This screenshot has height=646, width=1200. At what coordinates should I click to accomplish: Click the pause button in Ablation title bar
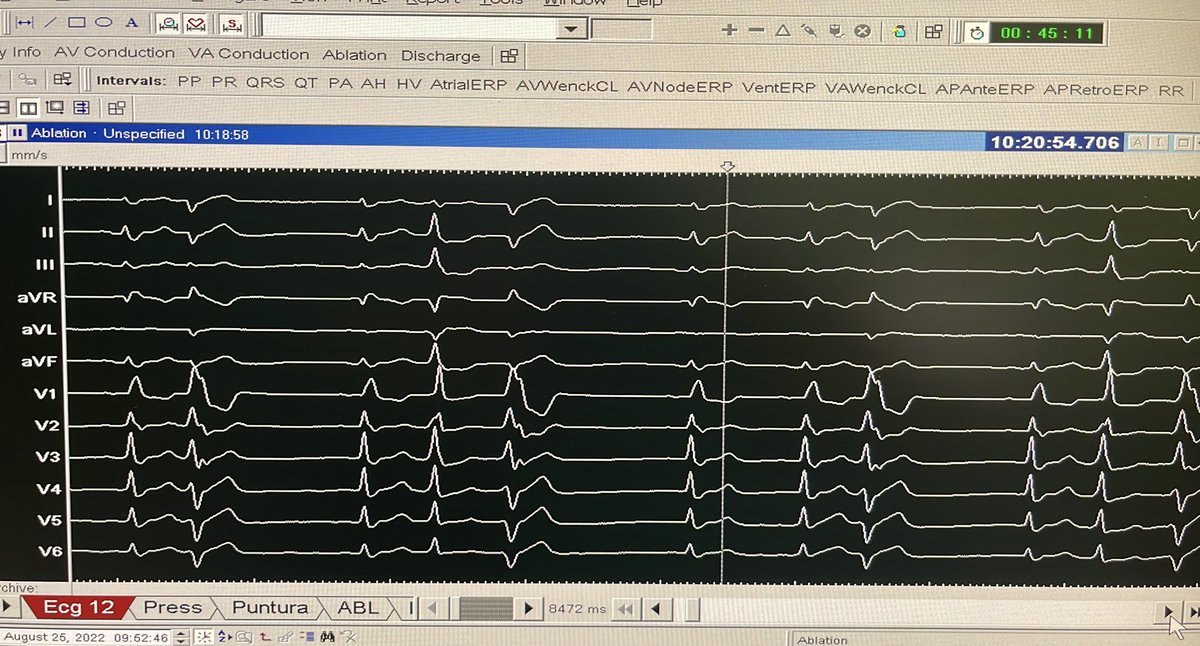click(17, 133)
